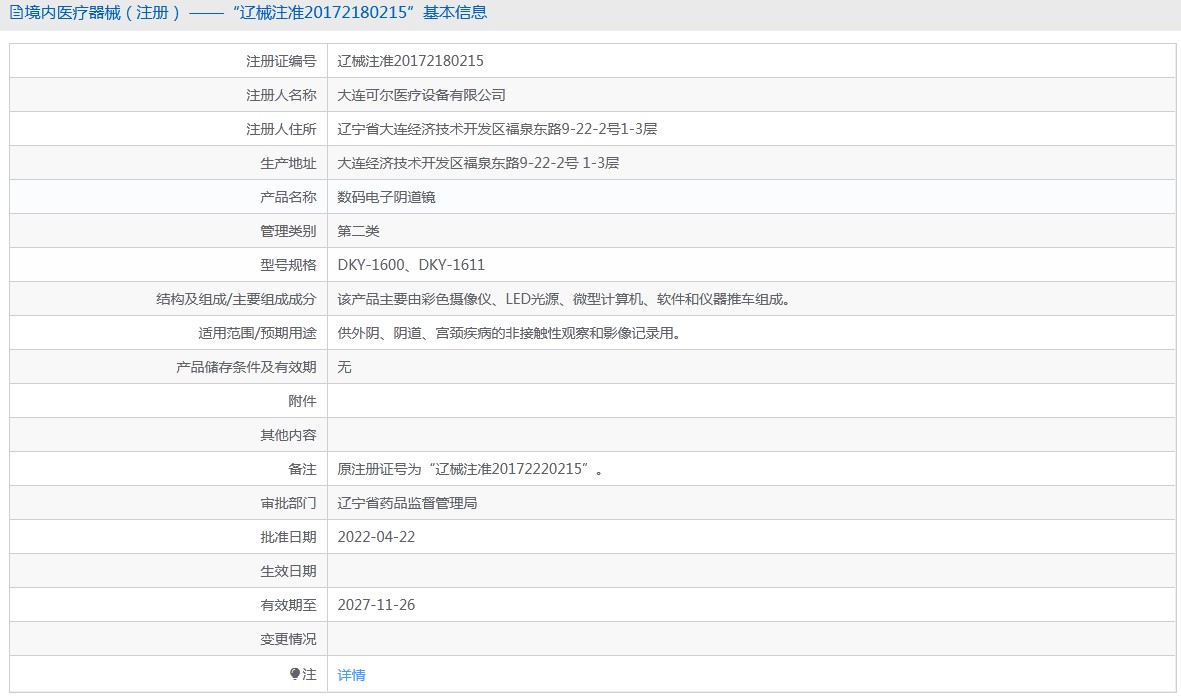Screen dimensions: 1181x698
Task: Click the 注册人住所 label
Action: (281, 129)
